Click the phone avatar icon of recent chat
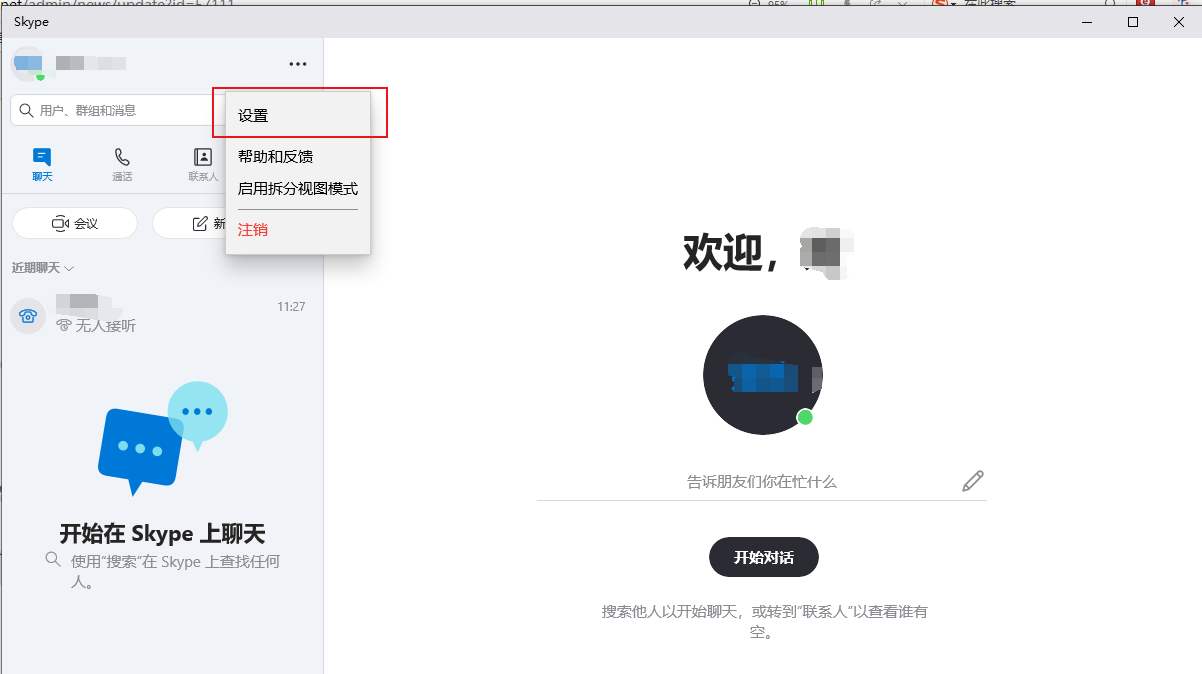Screen dimensions: 1202x674 28,316
